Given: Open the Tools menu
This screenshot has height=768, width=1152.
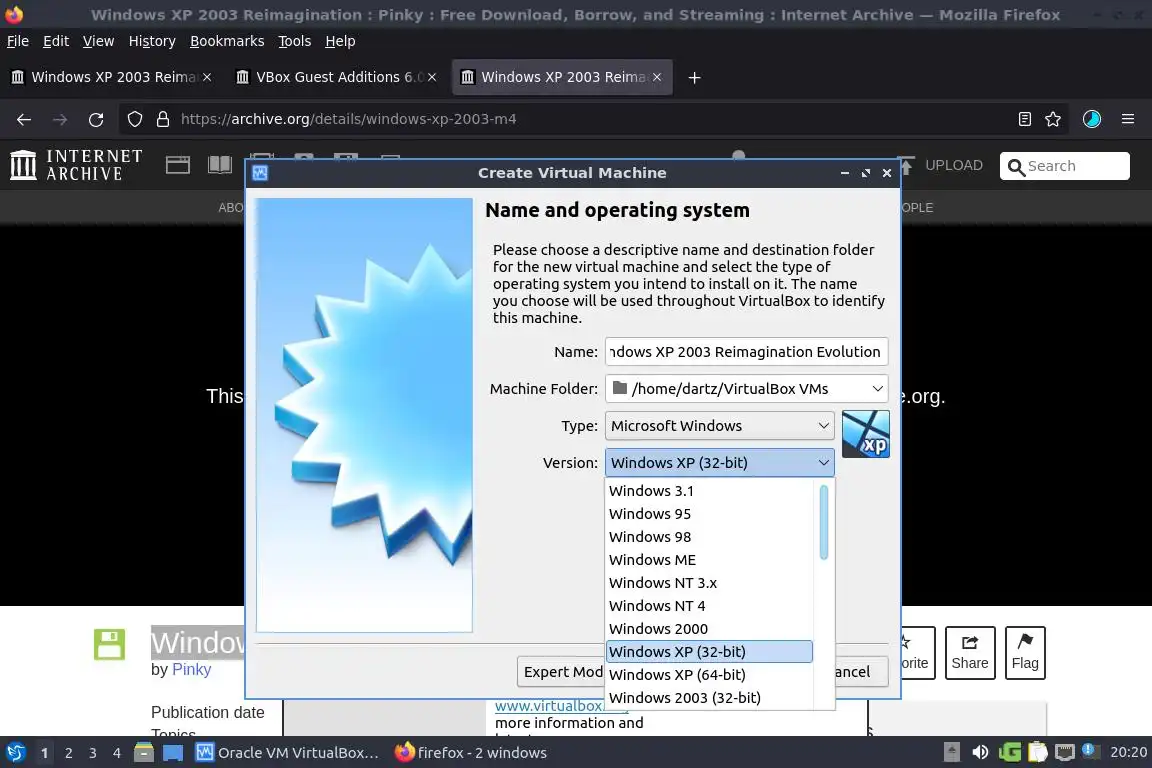Looking at the screenshot, I should [x=295, y=41].
